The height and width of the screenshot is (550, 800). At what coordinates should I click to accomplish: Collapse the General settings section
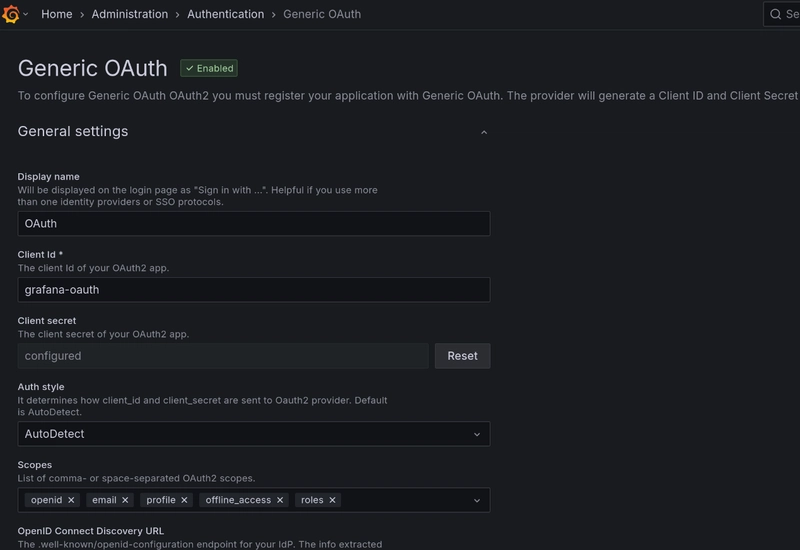click(484, 133)
